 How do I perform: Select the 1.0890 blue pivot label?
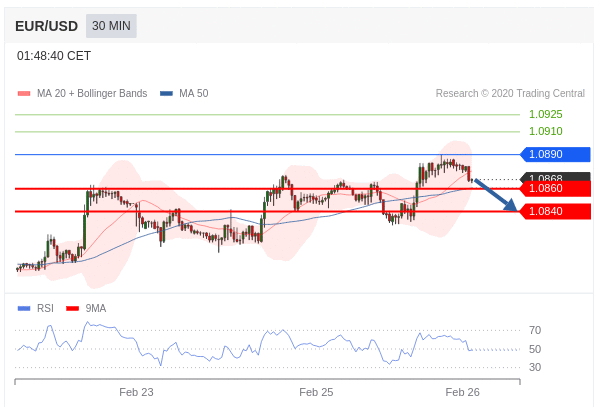(555, 154)
